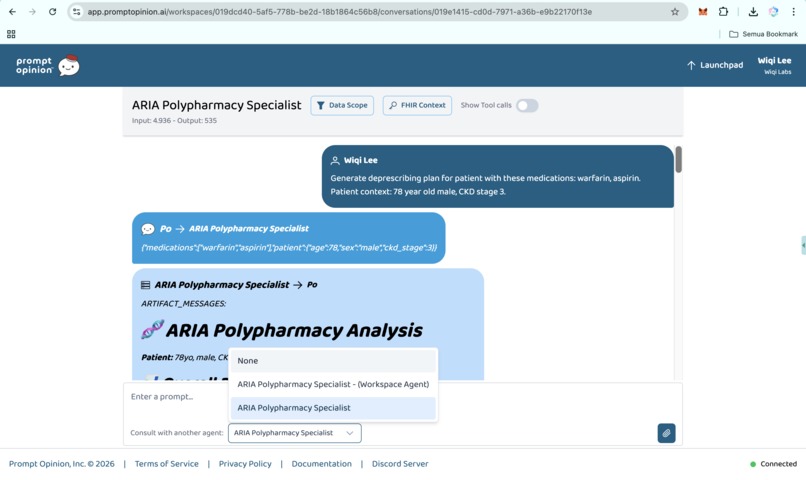Open the Data Scope filter

pos(342,105)
